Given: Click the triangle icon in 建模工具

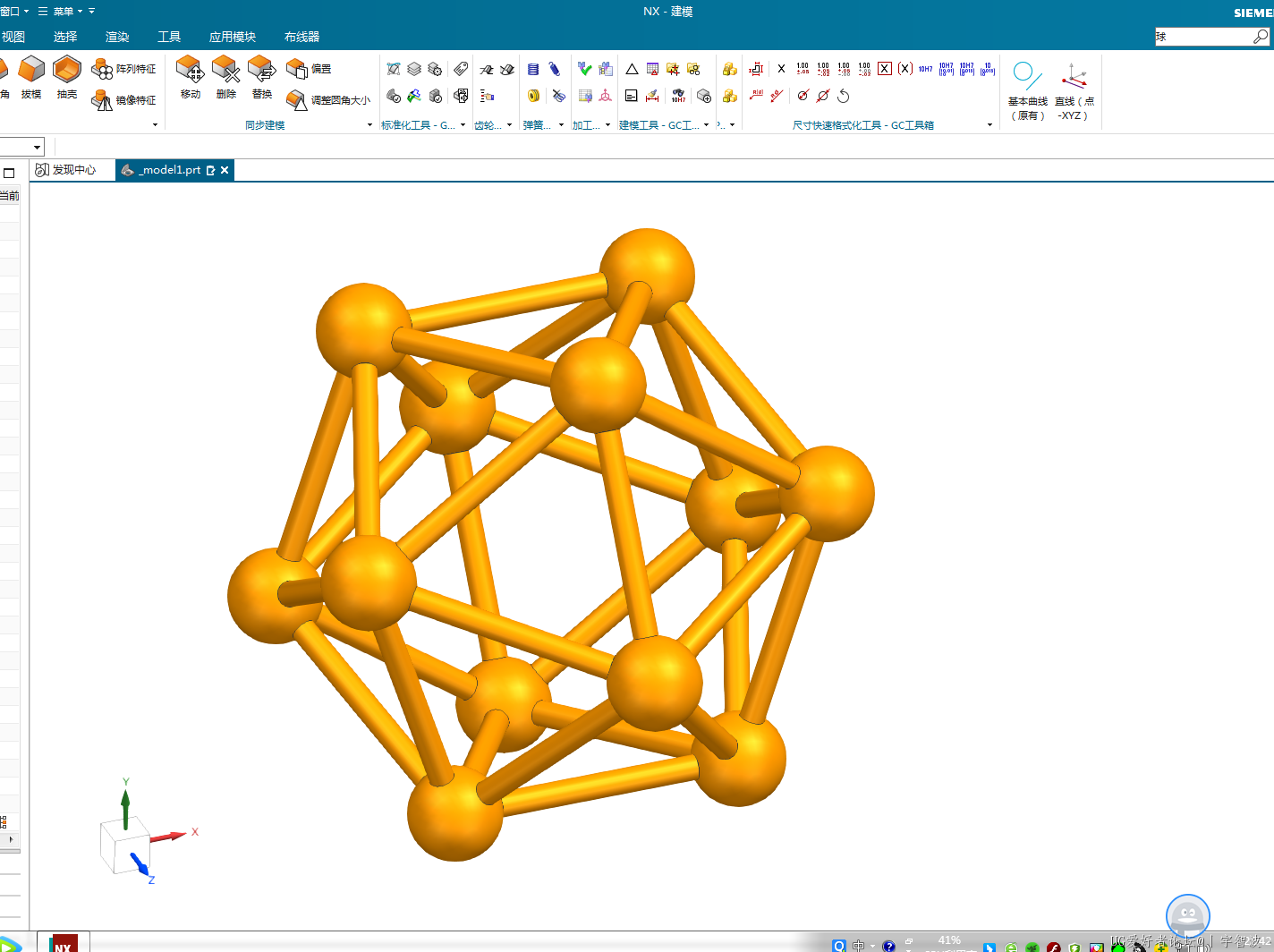Looking at the screenshot, I should point(632,69).
